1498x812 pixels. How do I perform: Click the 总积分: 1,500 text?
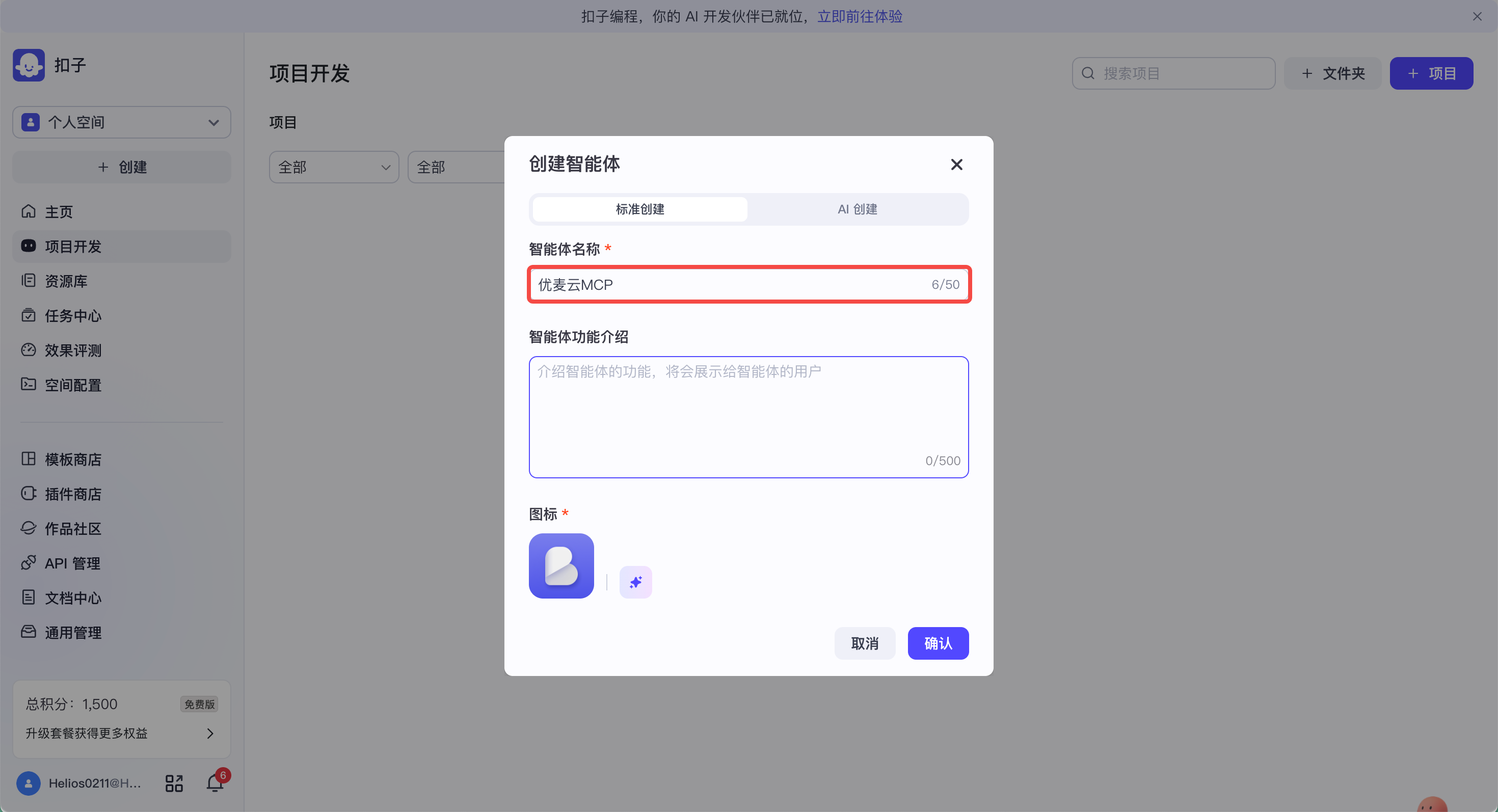[71, 704]
